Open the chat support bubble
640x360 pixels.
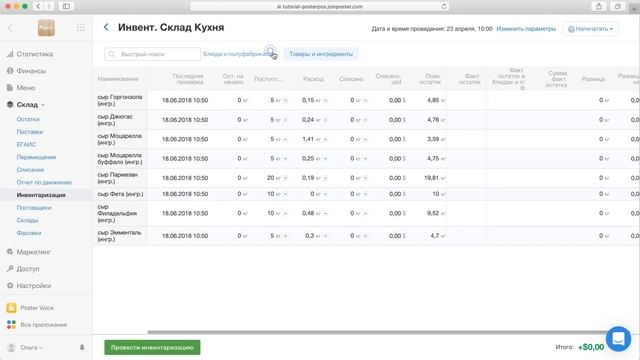coord(618,338)
